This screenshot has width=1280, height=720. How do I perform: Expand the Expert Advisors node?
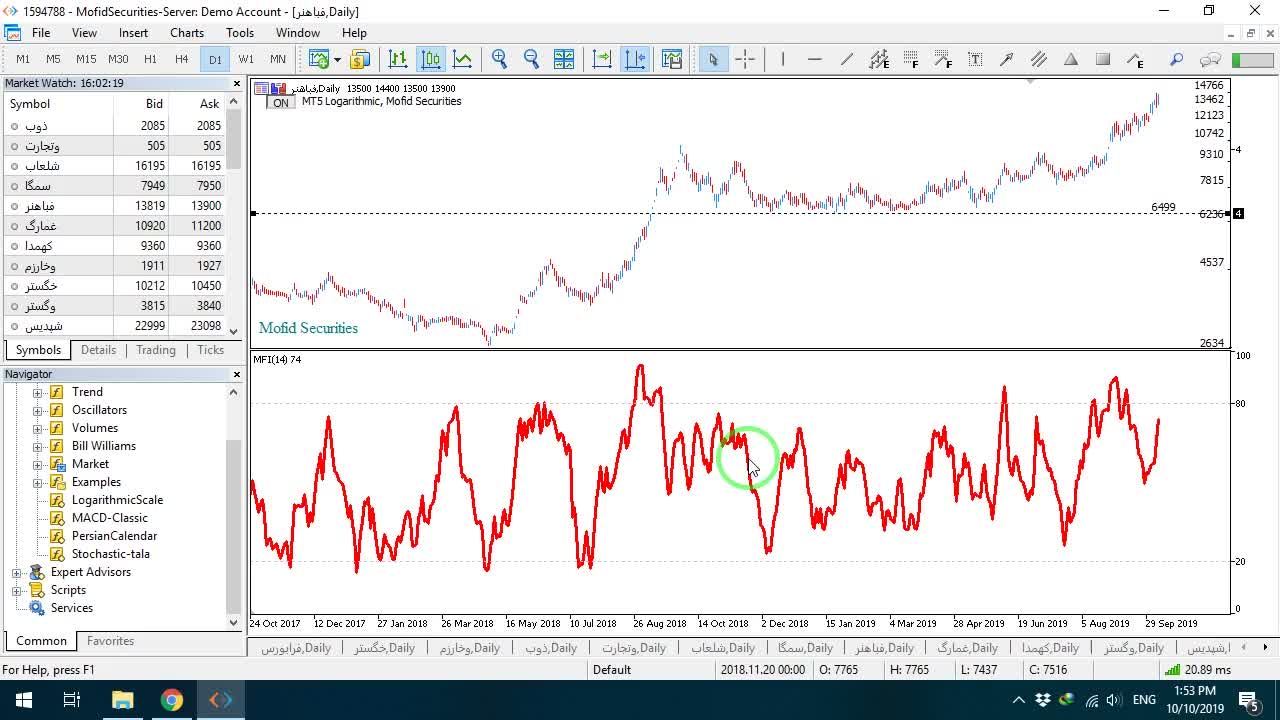[x=17, y=572]
